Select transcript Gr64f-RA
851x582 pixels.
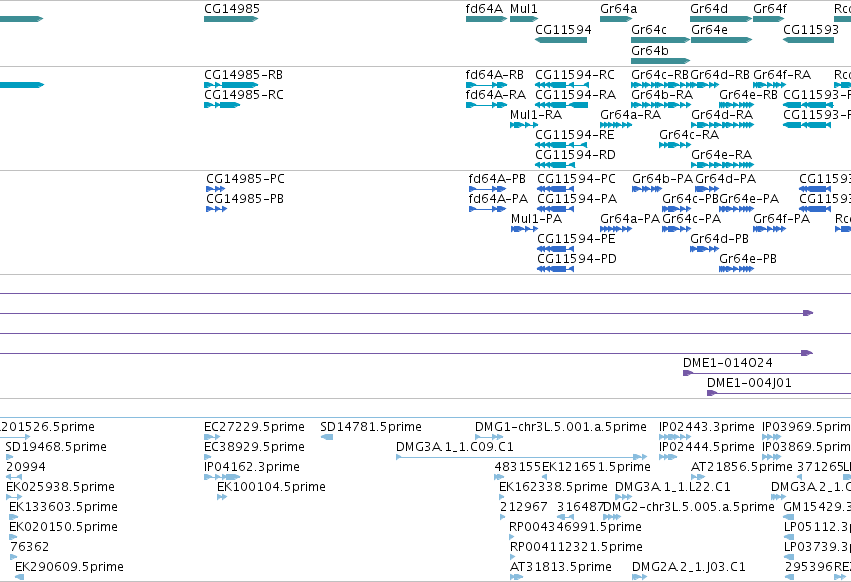point(769,85)
